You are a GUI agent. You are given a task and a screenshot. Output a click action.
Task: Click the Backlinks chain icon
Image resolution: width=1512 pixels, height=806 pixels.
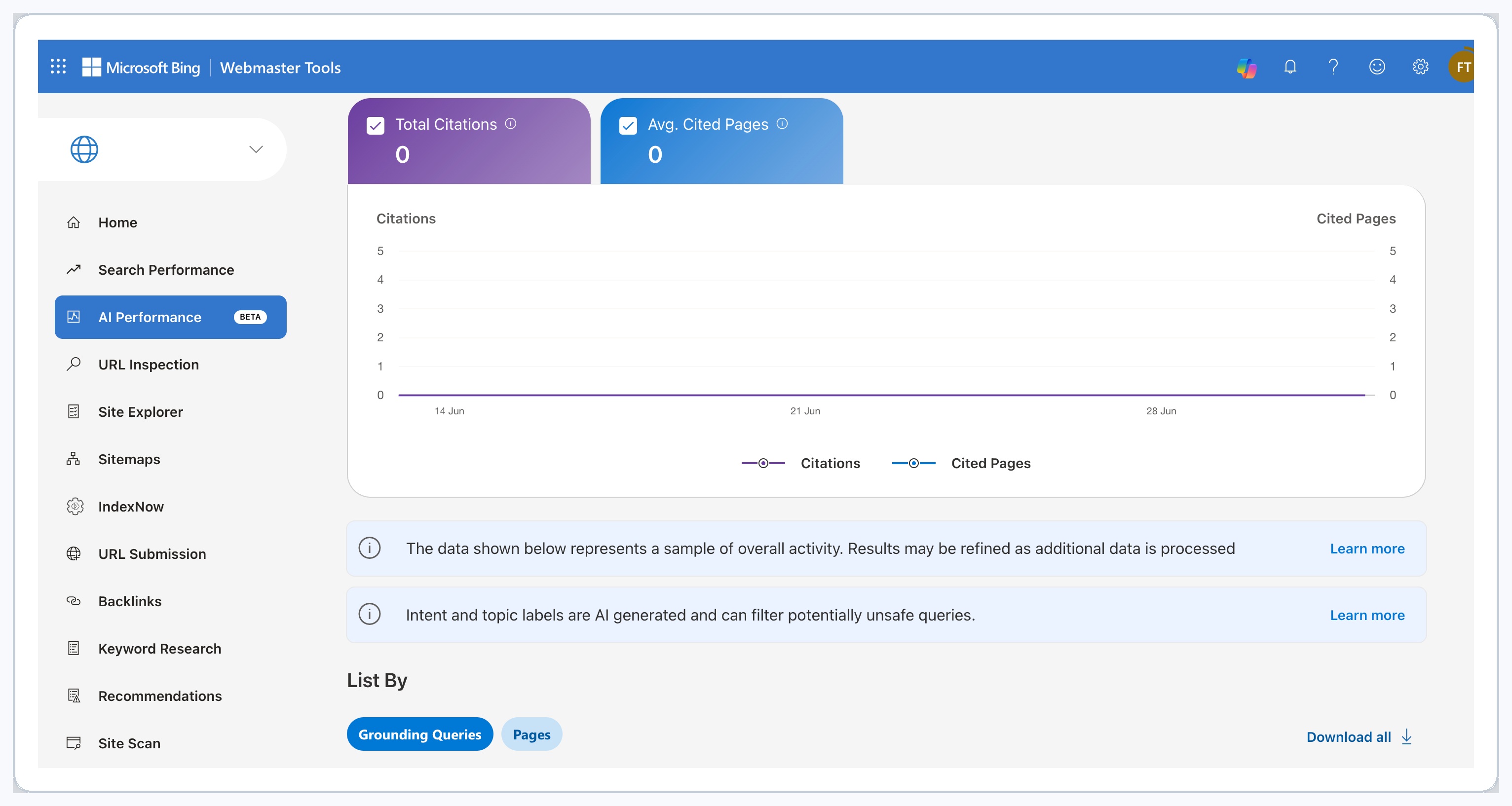(74, 601)
